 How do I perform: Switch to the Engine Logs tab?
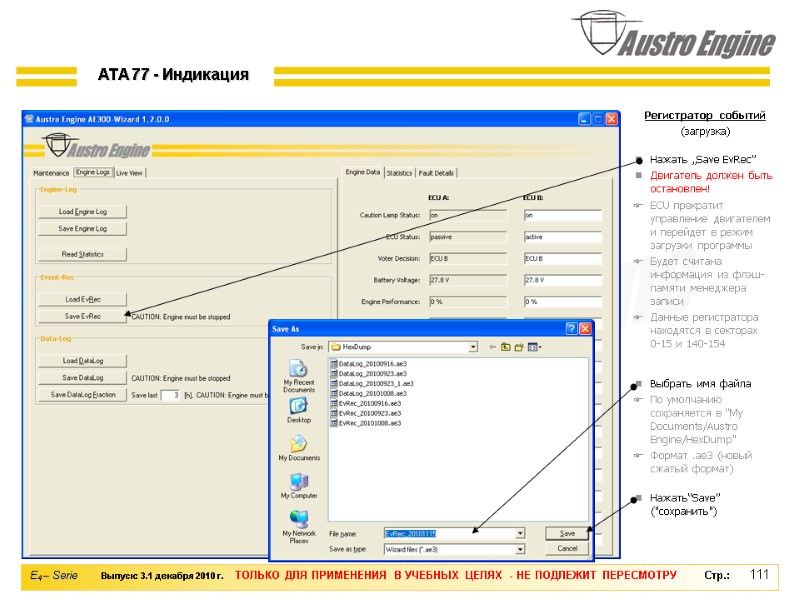pos(93,172)
